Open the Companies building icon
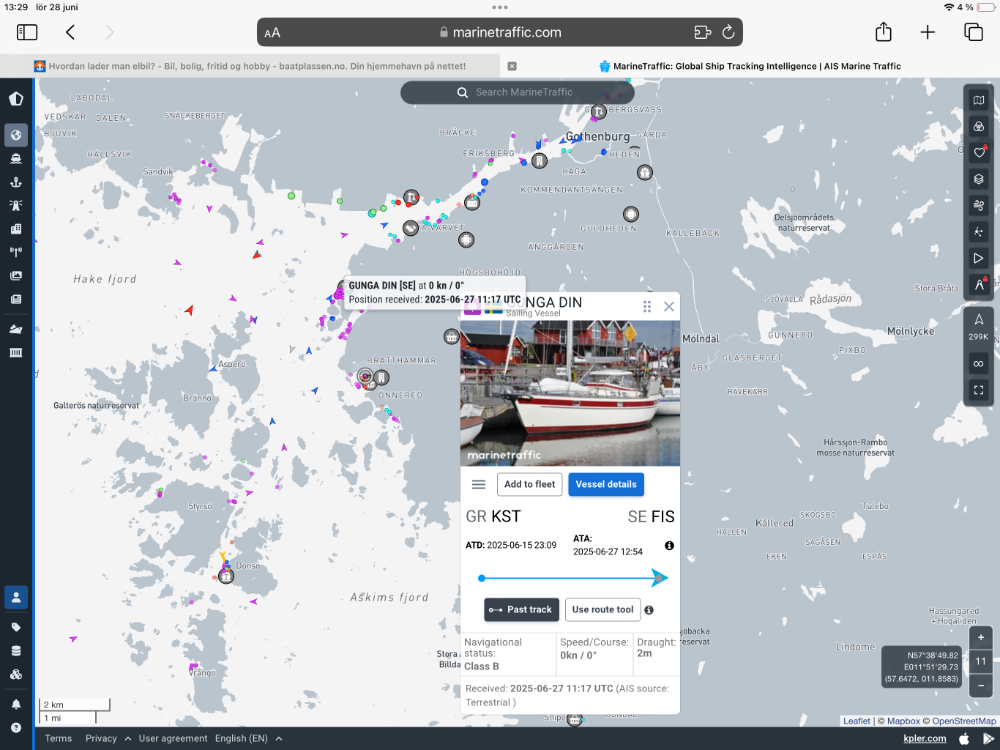This screenshot has width=1000, height=750. coord(16,229)
